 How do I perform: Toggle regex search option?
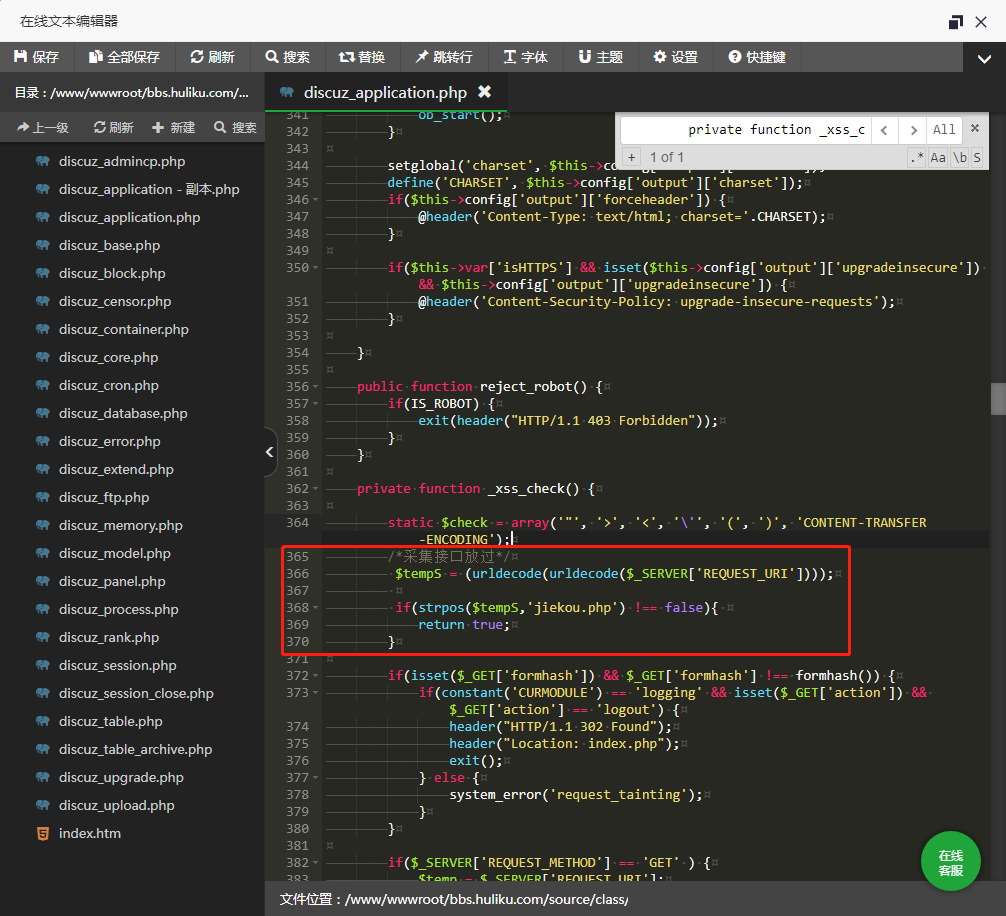point(916,157)
